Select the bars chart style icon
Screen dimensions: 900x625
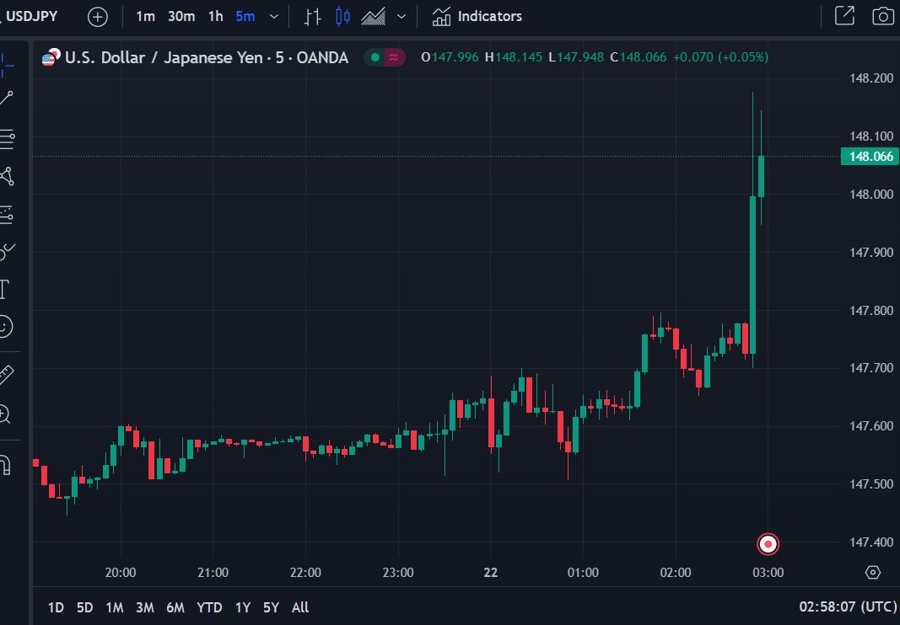[x=312, y=17]
